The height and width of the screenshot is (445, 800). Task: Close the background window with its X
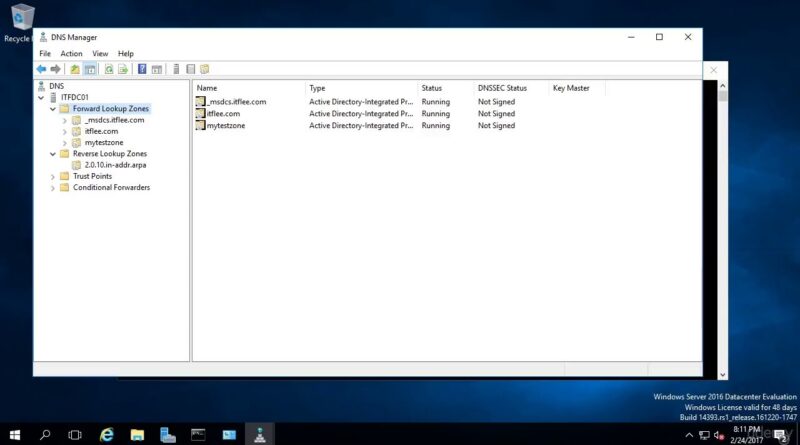tap(714, 70)
